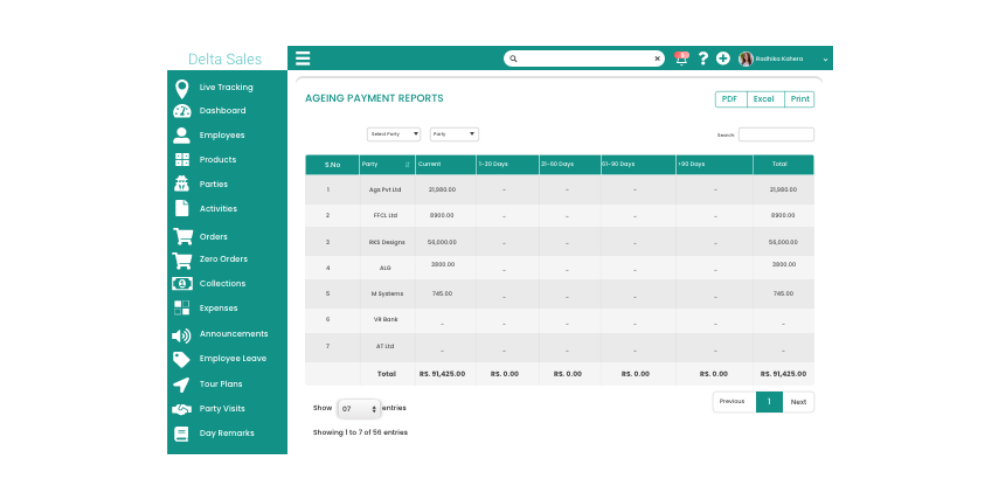The width and height of the screenshot is (1000, 500).
Task: Click the search magnifier icon
Action: pyautogui.click(x=513, y=59)
